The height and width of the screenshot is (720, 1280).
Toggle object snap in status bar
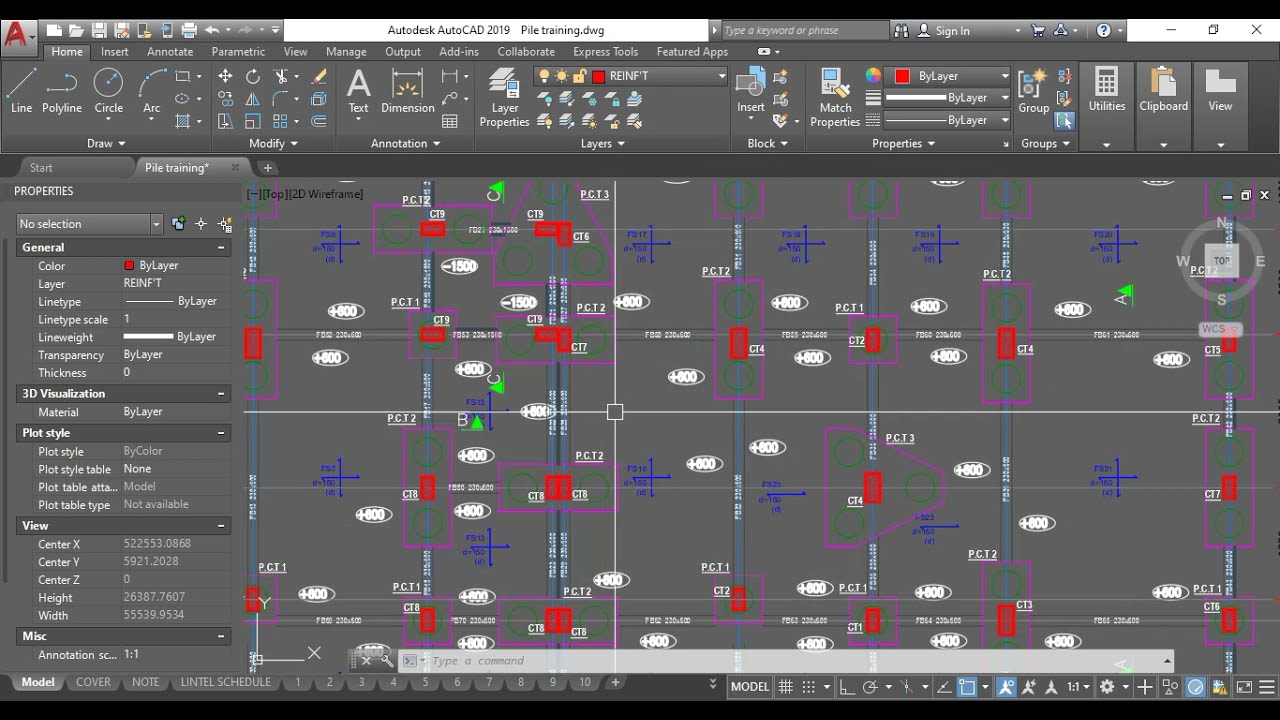967,687
